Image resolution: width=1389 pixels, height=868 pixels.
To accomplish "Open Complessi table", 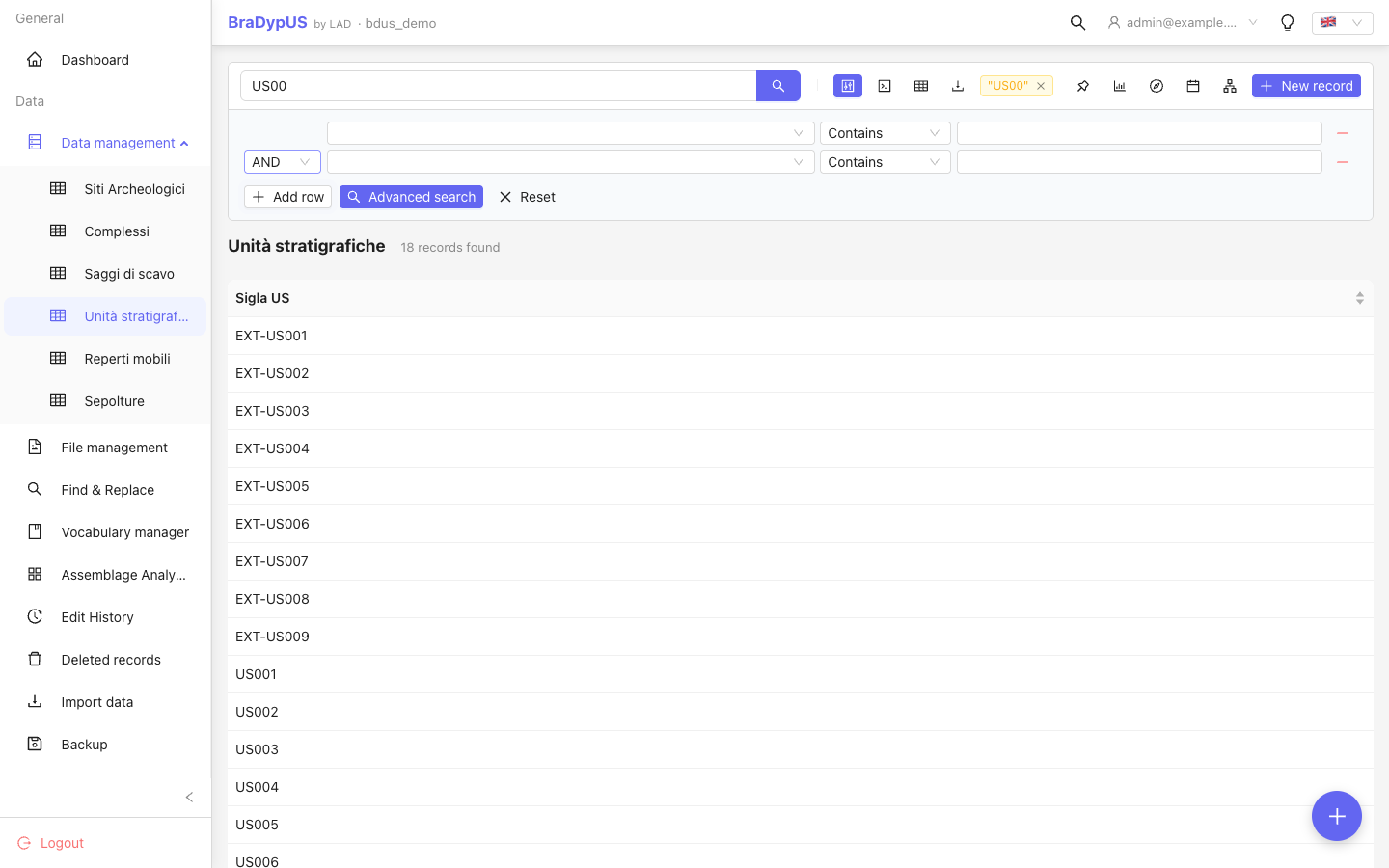I will click(x=106, y=231).
